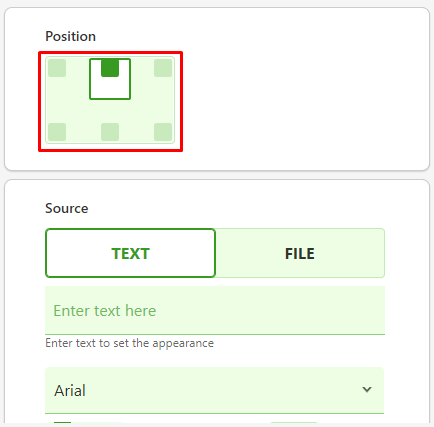Click the Source section heading

[67, 208]
